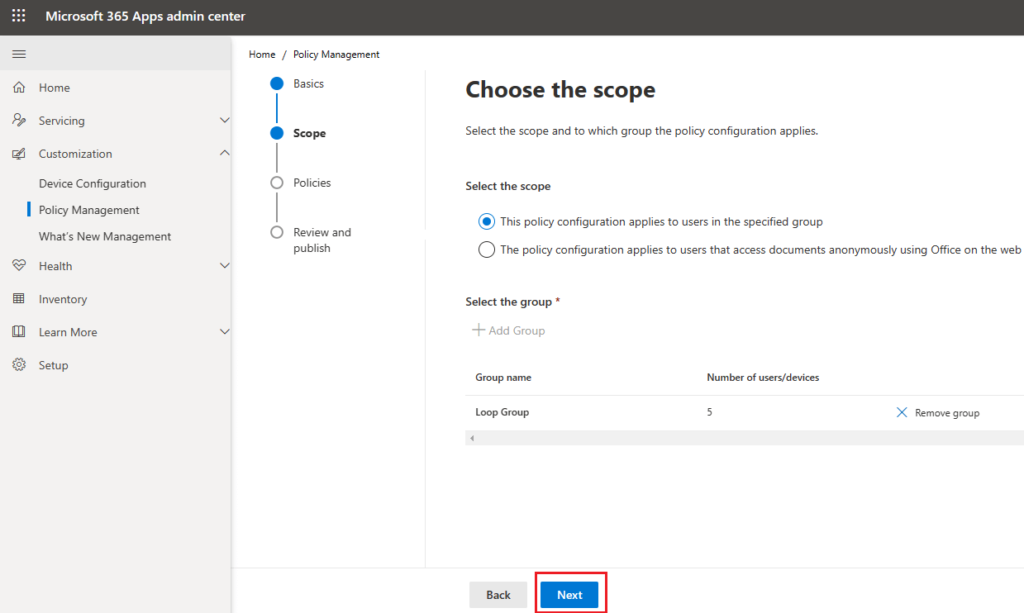Click the Inventory table icon
This screenshot has width=1024, height=613.
19,298
